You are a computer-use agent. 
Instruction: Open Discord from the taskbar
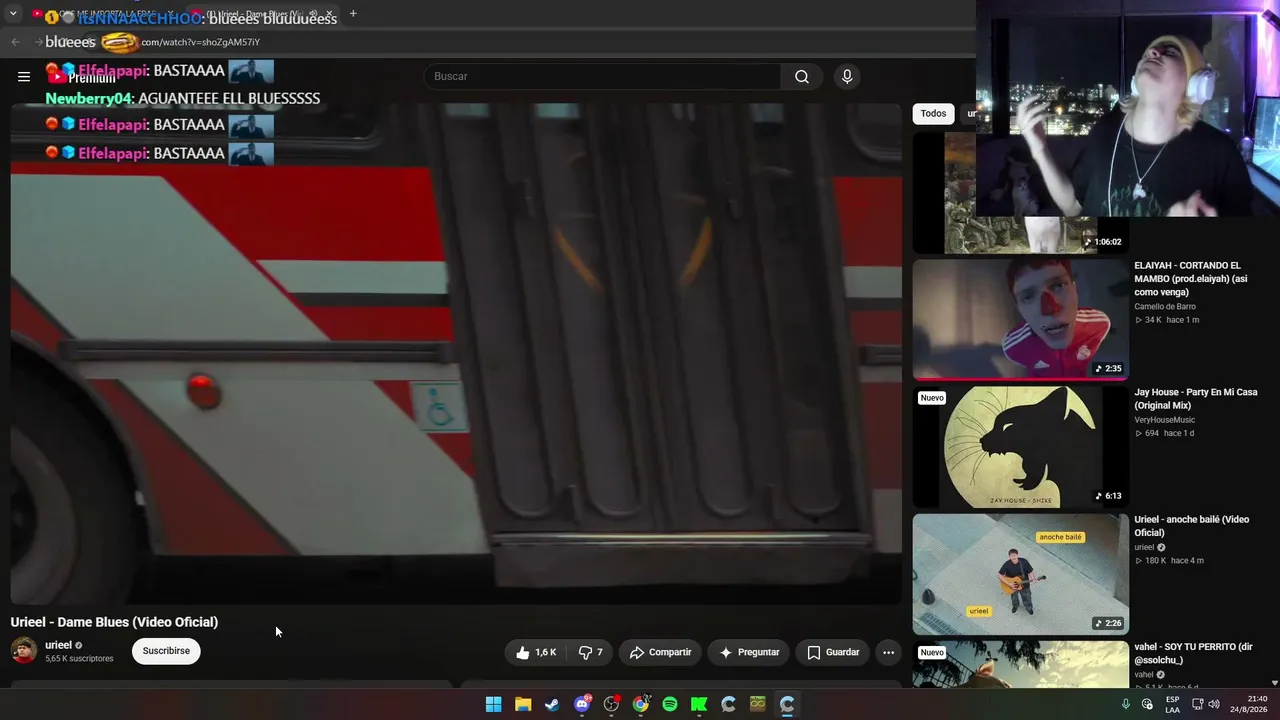582,704
